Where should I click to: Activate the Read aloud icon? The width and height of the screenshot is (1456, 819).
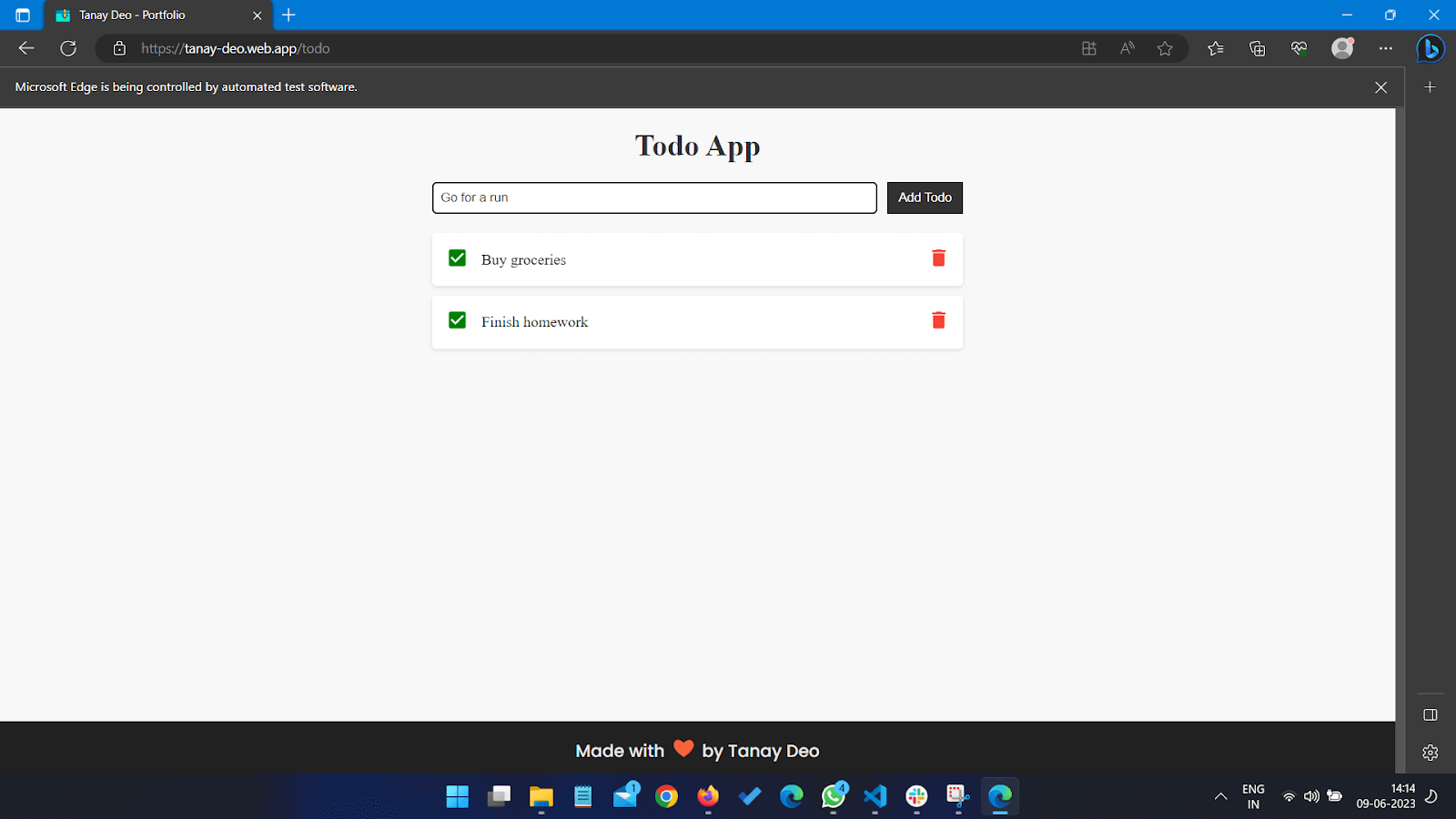1127,48
